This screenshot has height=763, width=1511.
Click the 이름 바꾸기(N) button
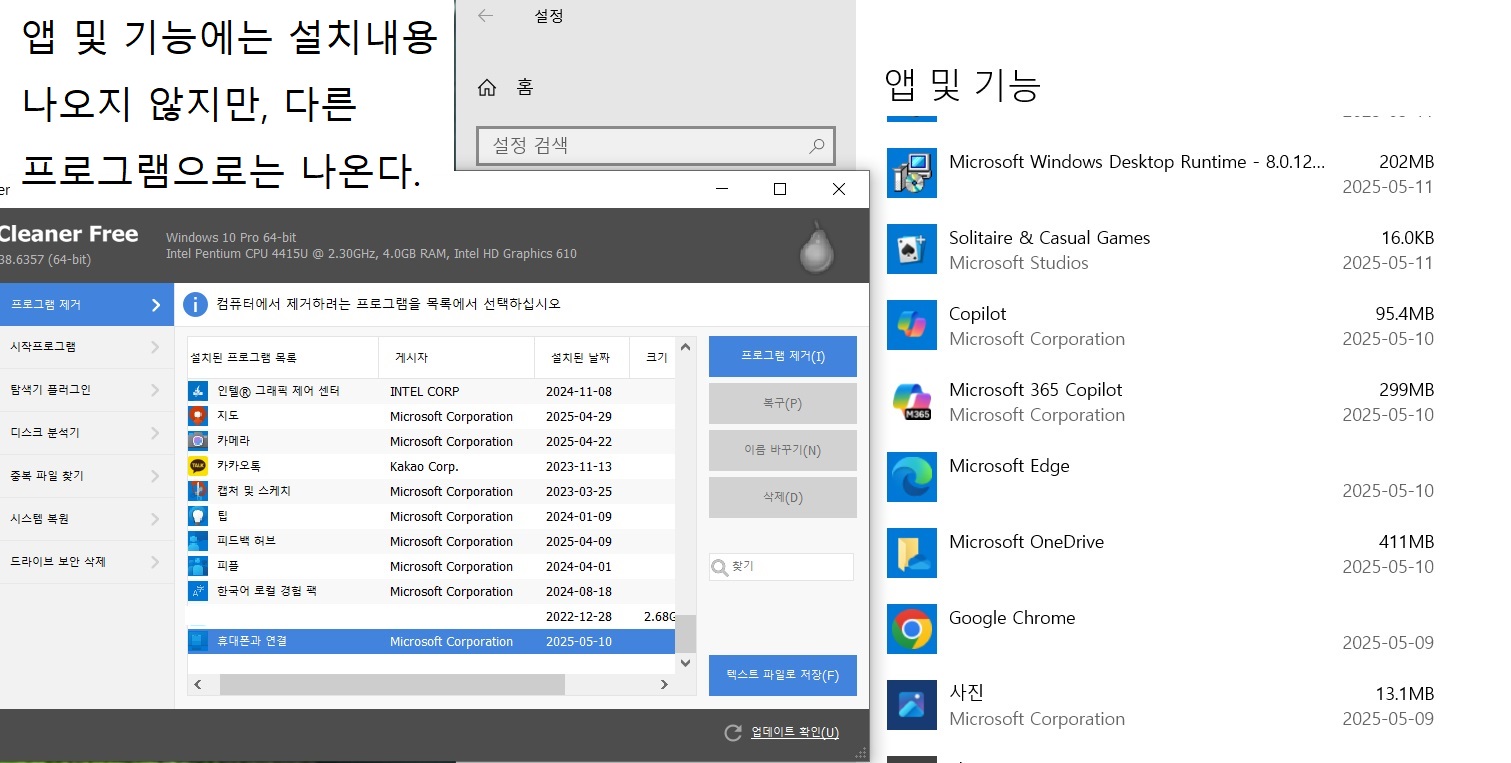click(783, 451)
